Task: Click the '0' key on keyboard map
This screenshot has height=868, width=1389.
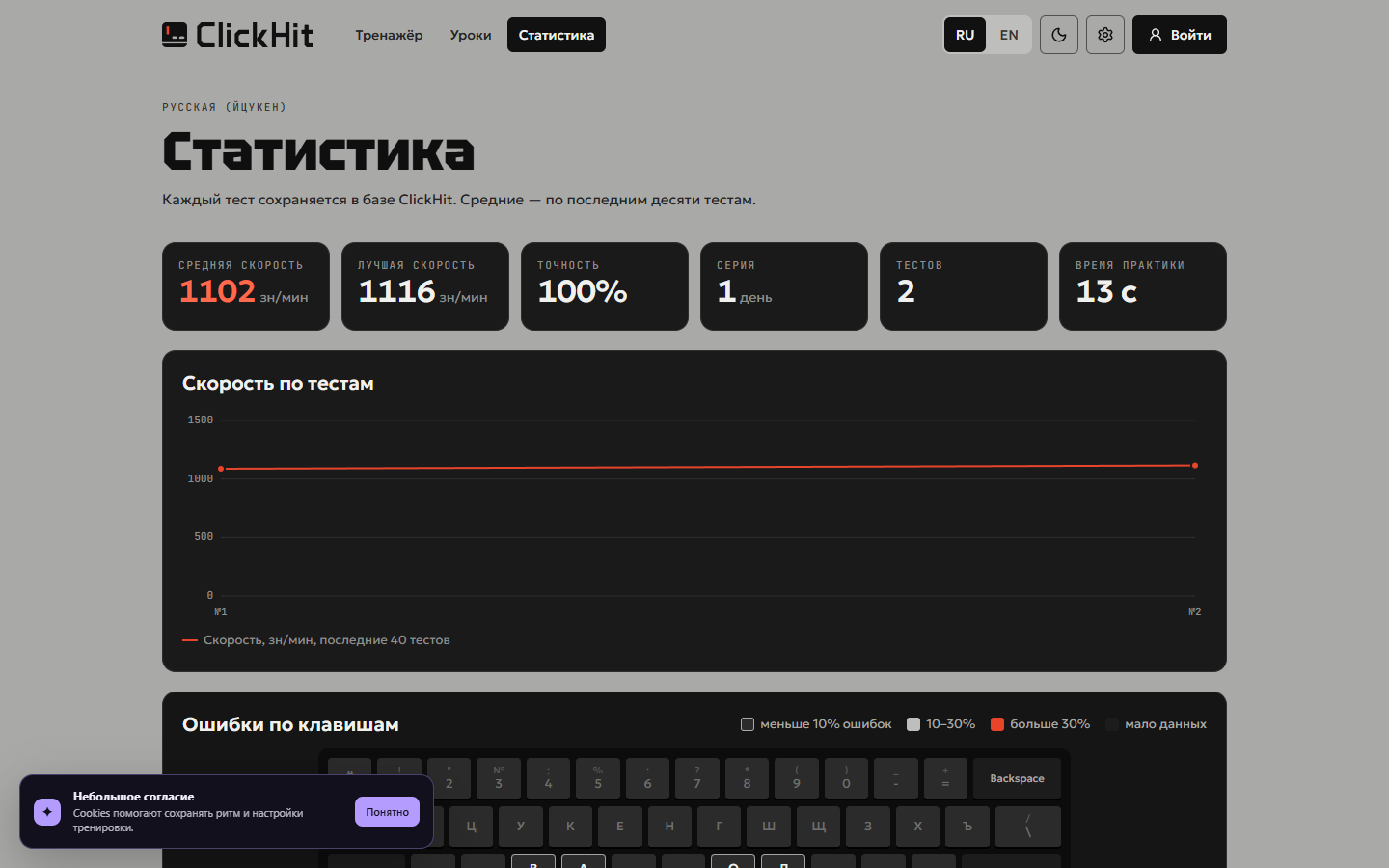Action: click(x=846, y=778)
